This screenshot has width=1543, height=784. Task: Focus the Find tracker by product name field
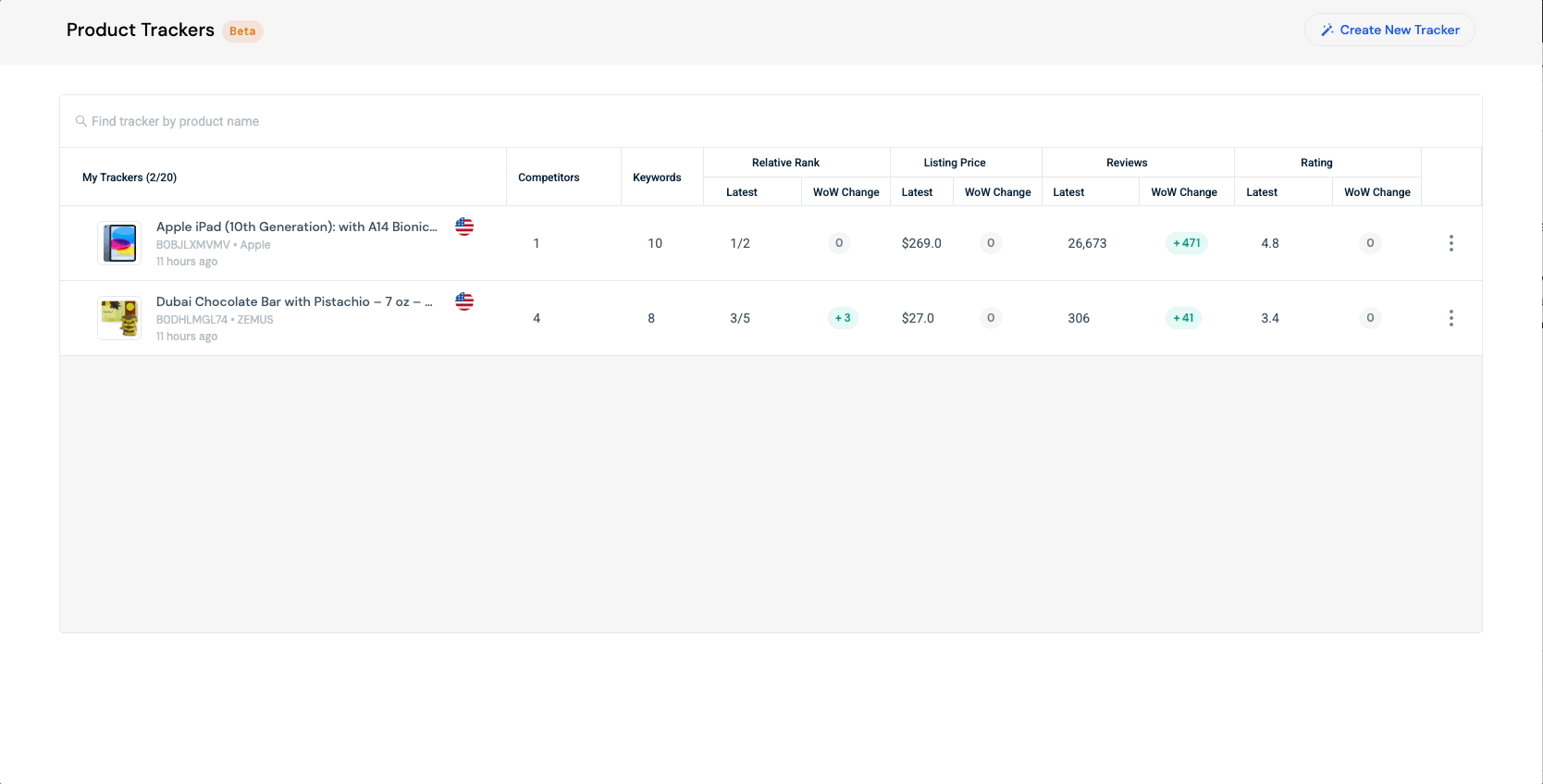771,121
